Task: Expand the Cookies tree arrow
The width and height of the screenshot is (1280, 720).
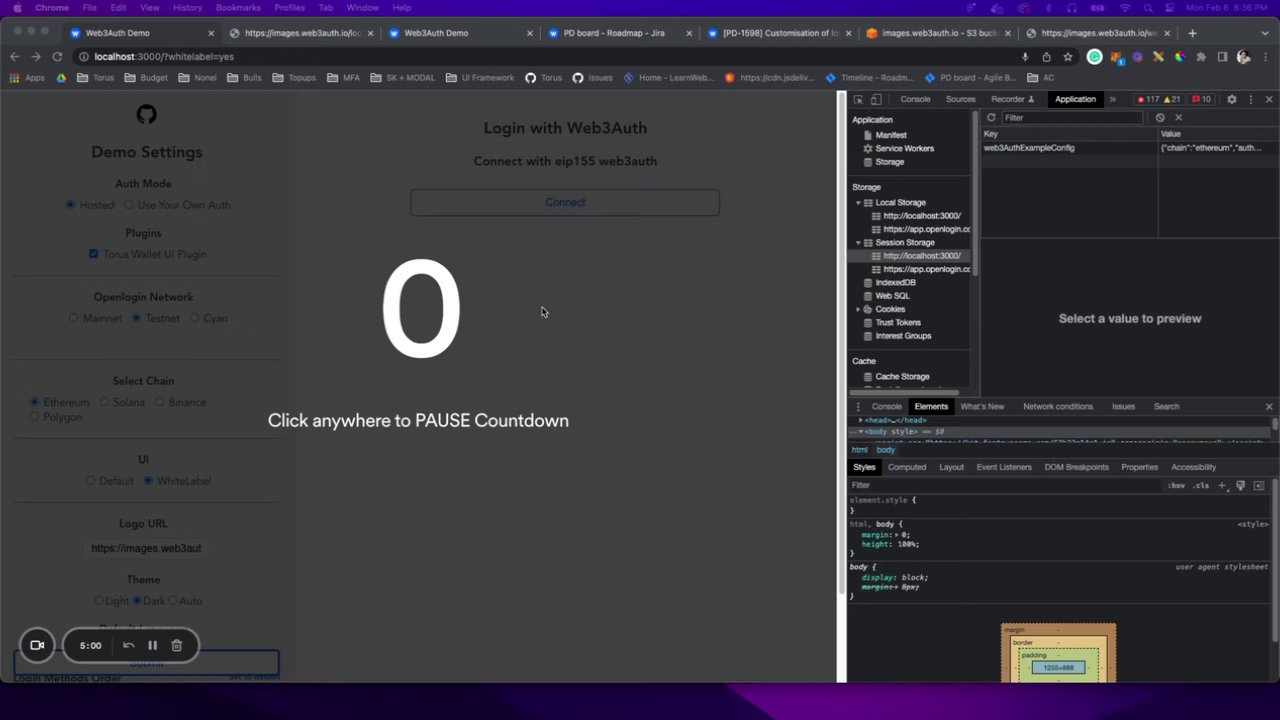Action: coord(858,309)
